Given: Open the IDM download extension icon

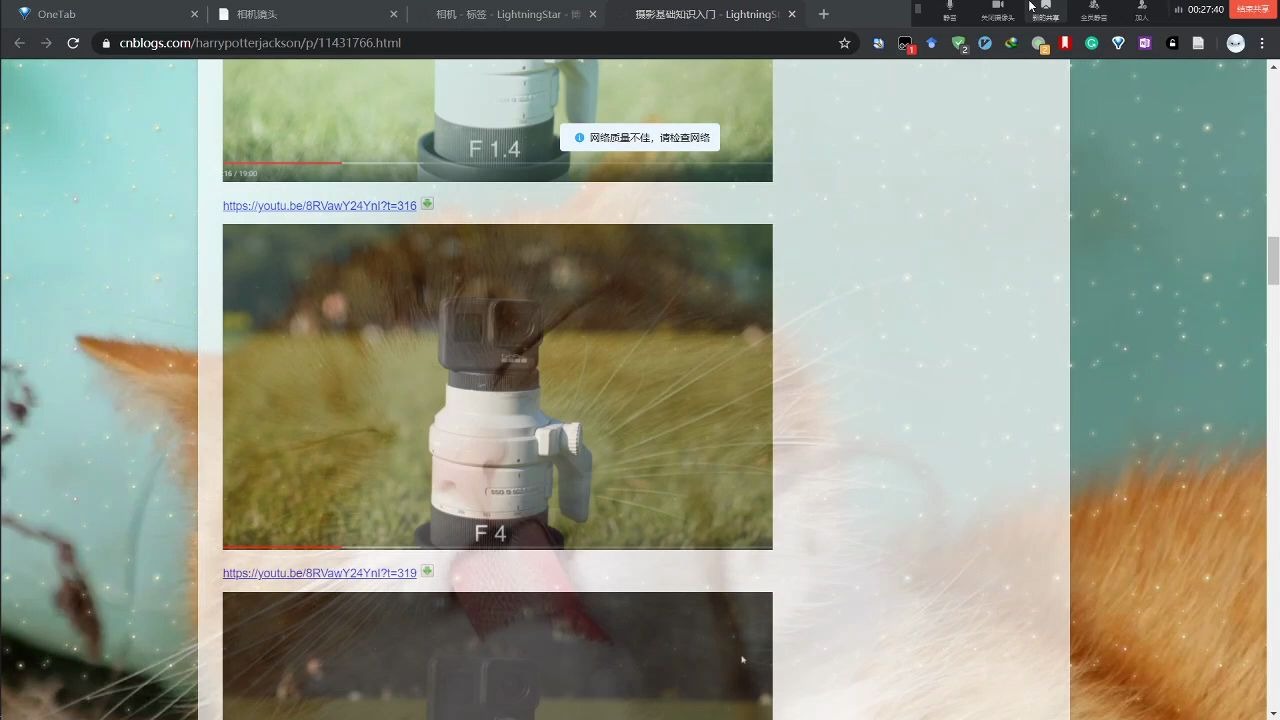Looking at the screenshot, I should (1012, 43).
